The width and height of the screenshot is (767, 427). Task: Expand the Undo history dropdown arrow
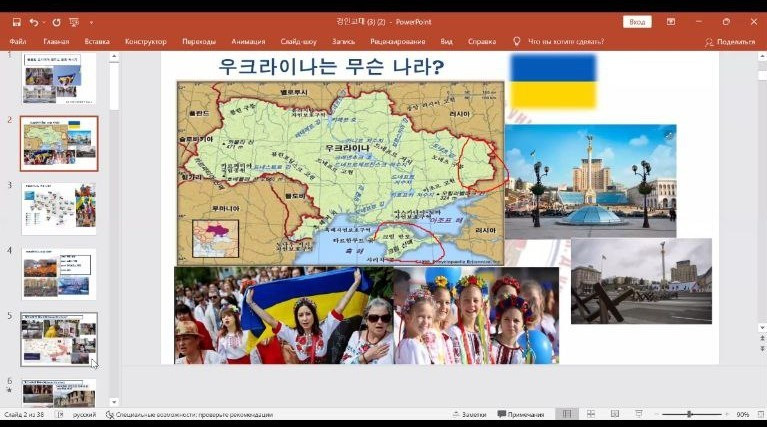click(44, 21)
